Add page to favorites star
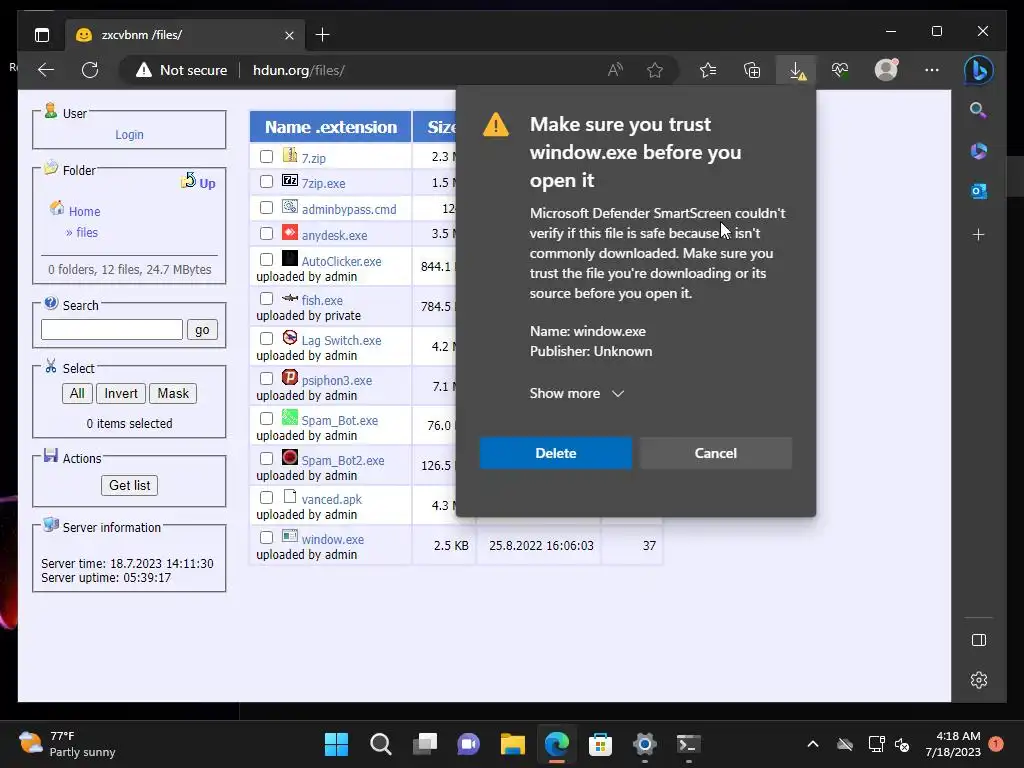 (655, 70)
